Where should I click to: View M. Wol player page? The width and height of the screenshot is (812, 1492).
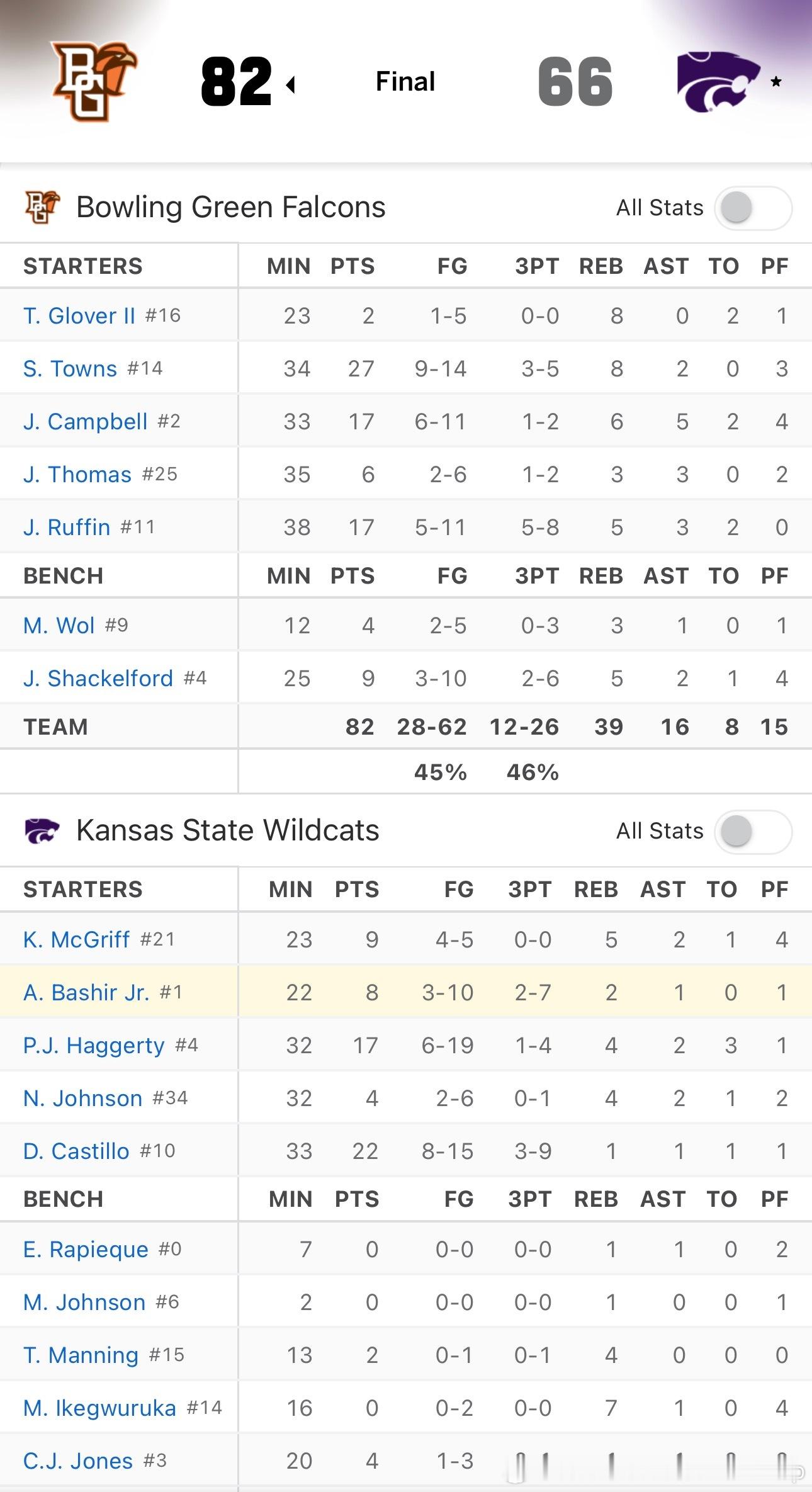(x=58, y=624)
